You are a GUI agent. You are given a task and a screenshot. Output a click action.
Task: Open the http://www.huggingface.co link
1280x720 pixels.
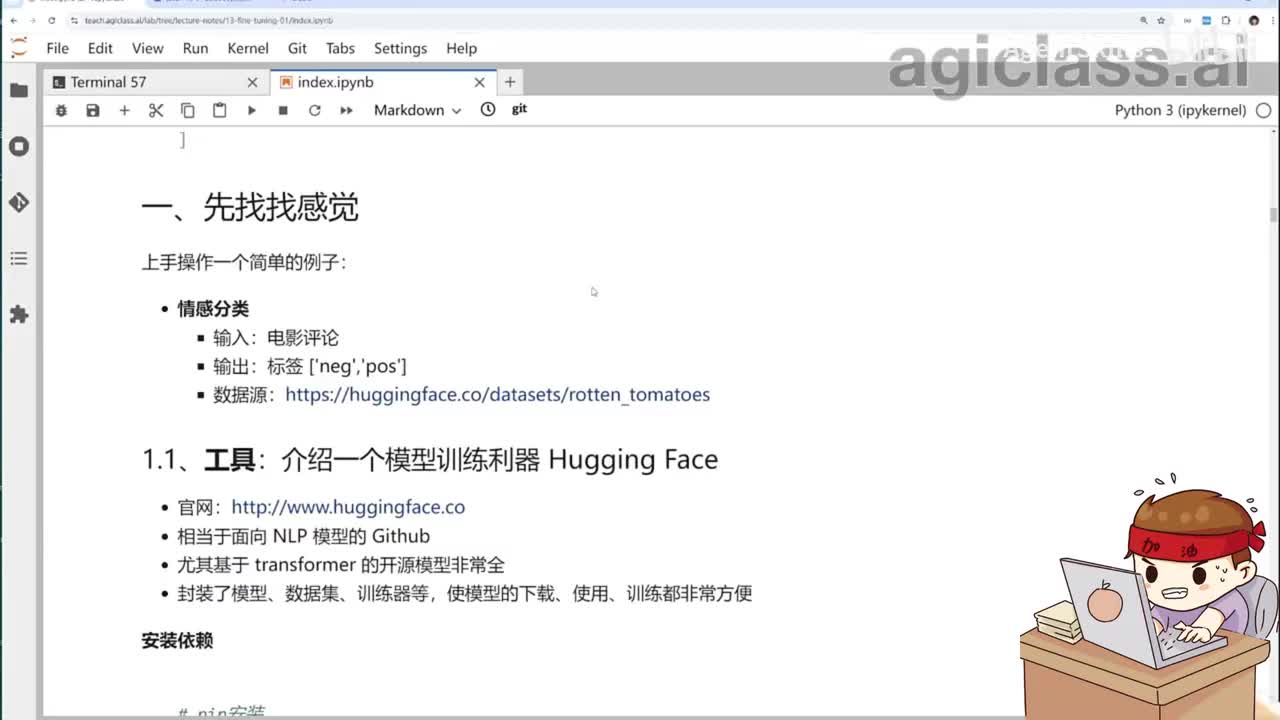[x=348, y=507]
